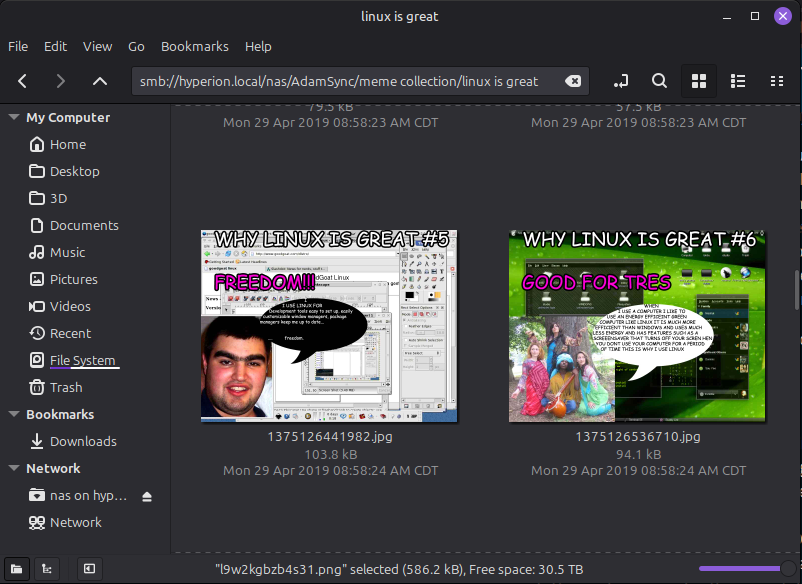This screenshot has width=802, height=584.
Task: Navigate up to the parent directory
Action: tap(99, 81)
